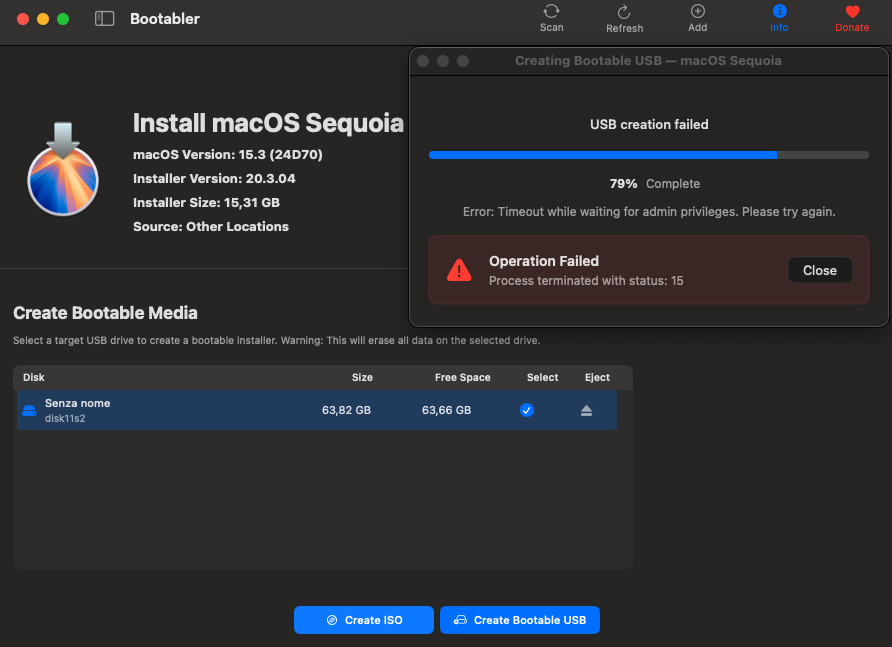
Task: Click the Install macOS Sequoia heading
Action: (268, 123)
